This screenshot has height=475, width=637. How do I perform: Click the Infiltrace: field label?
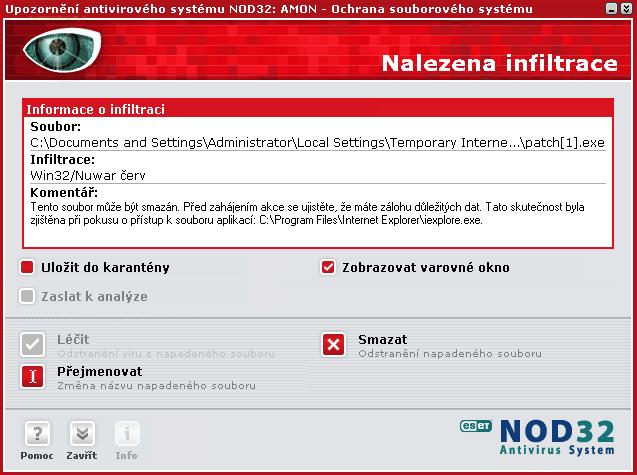tap(63, 159)
